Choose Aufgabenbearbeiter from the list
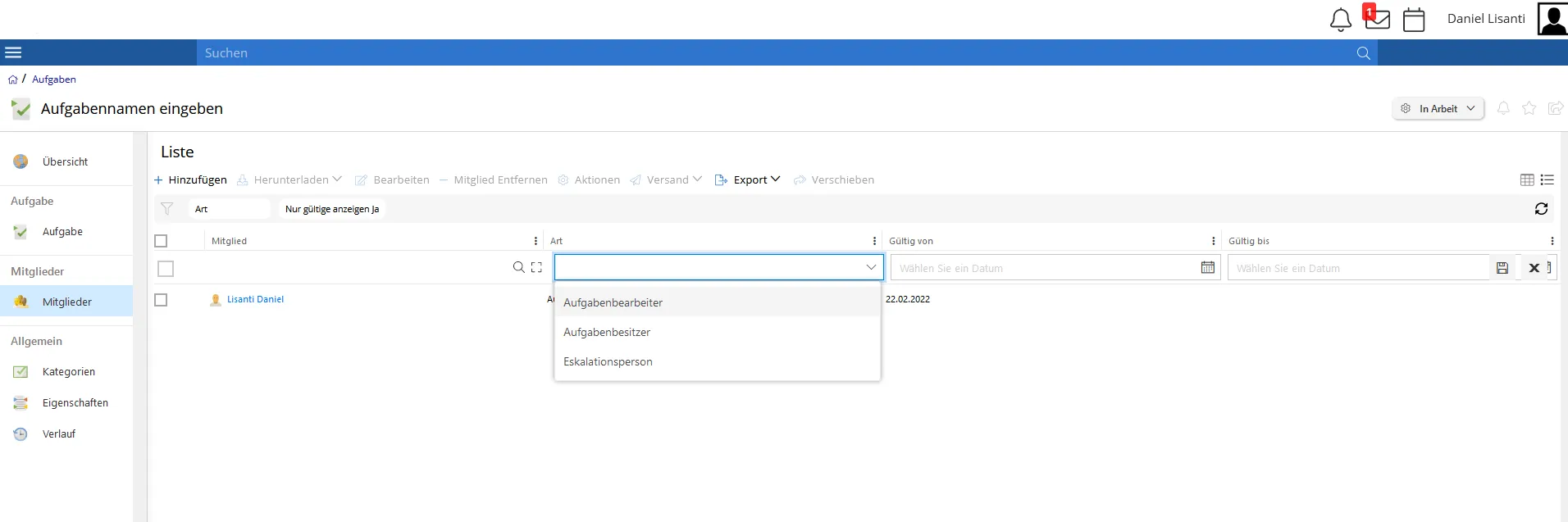 [x=718, y=302]
